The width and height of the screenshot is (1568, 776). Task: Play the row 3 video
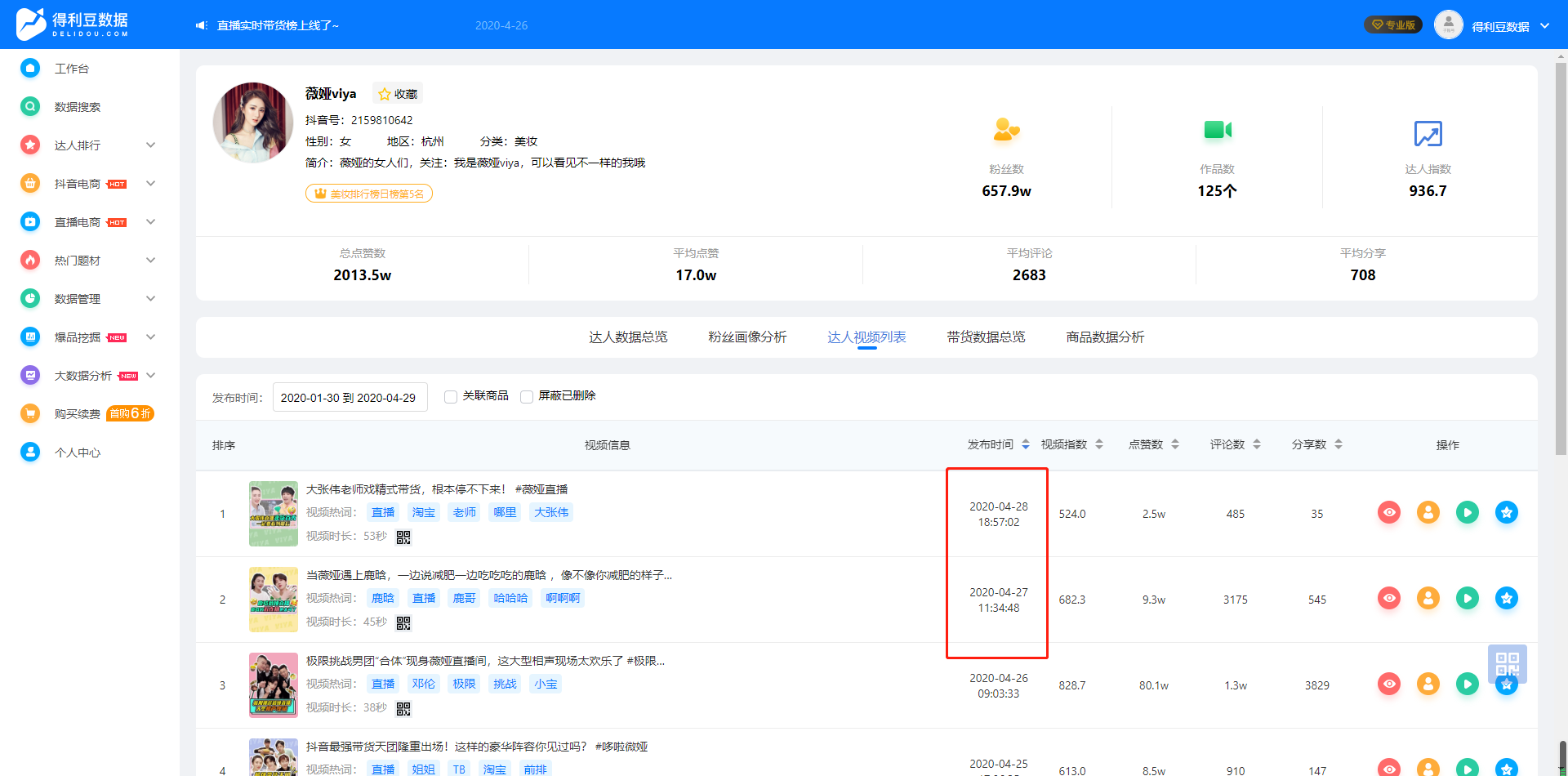point(1468,684)
